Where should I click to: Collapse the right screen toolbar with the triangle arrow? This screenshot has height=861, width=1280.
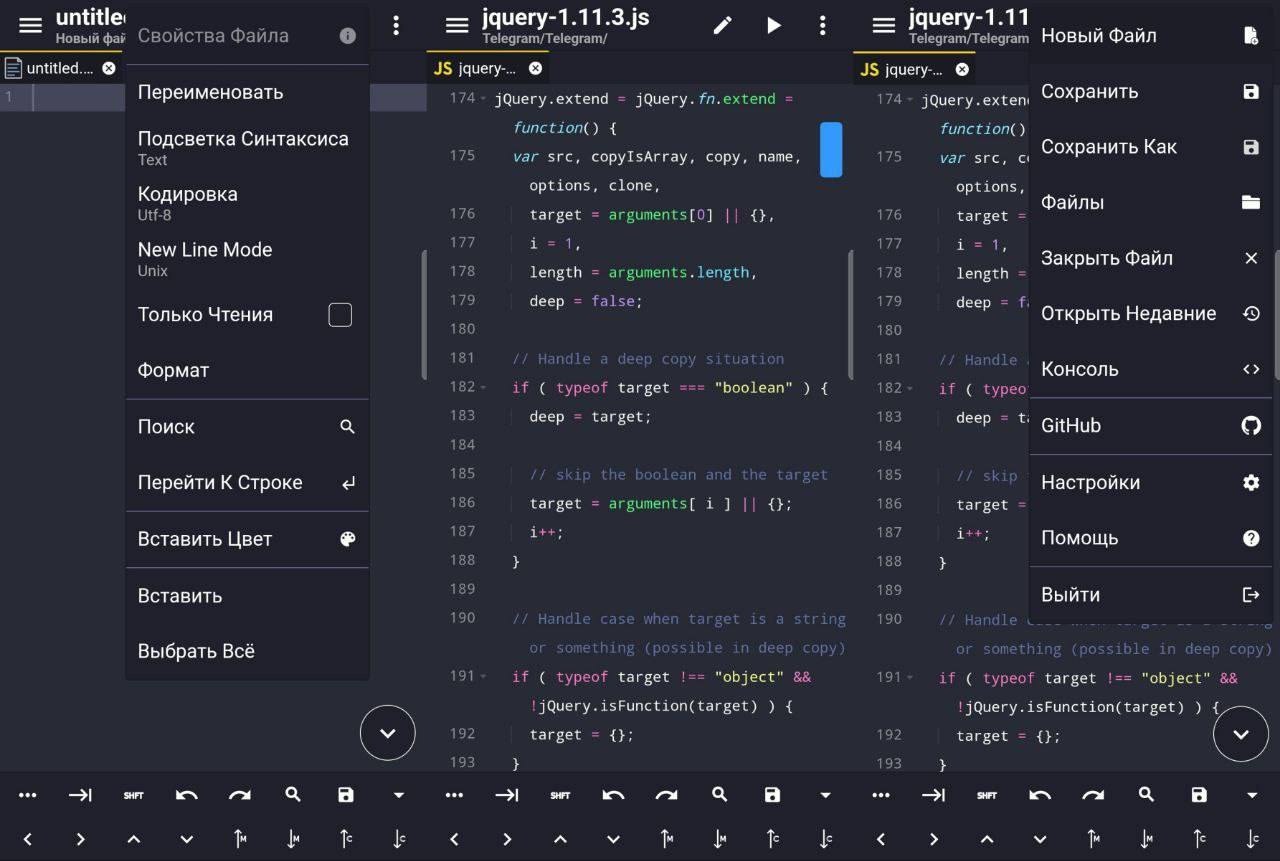(1252, 796)
